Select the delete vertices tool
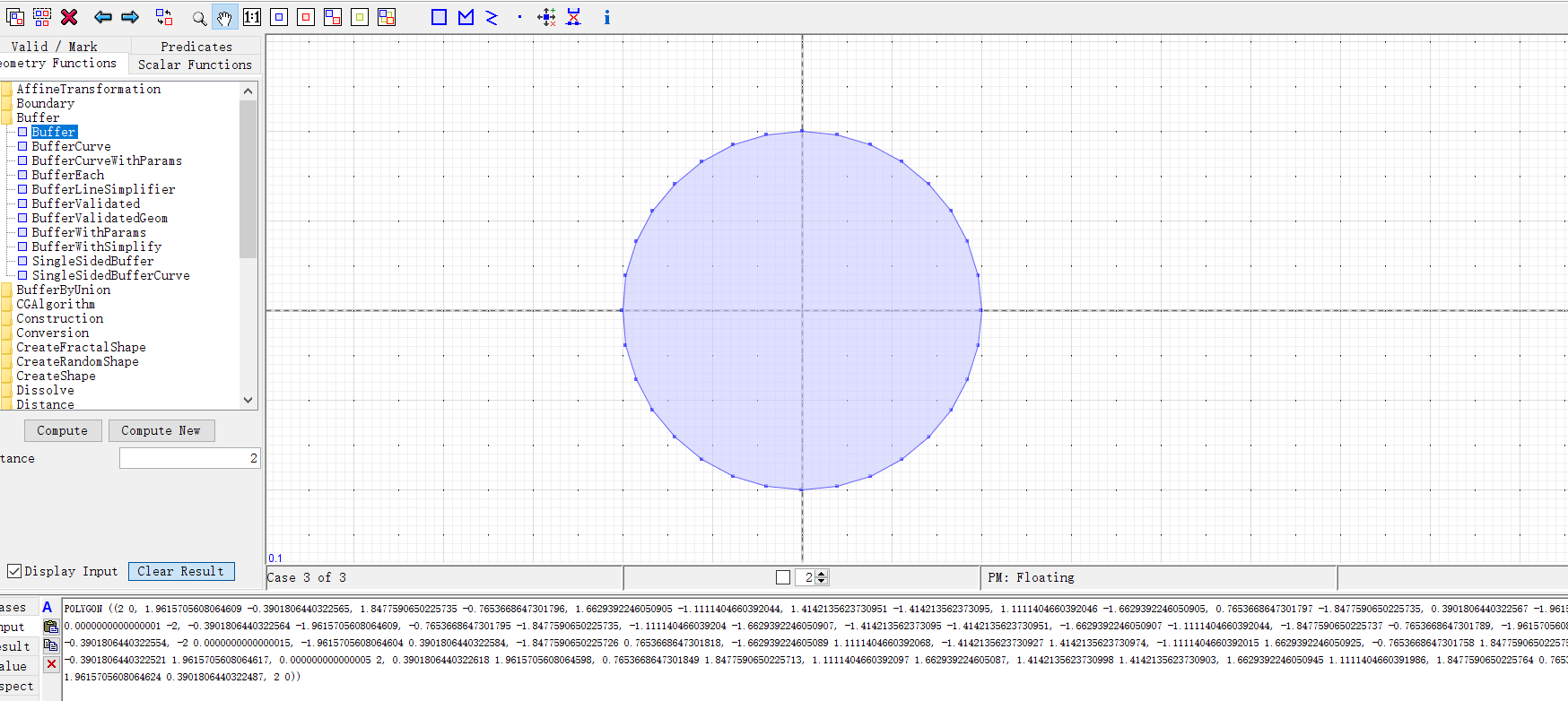Screen dimensions: 1568x701 point(574,17)
